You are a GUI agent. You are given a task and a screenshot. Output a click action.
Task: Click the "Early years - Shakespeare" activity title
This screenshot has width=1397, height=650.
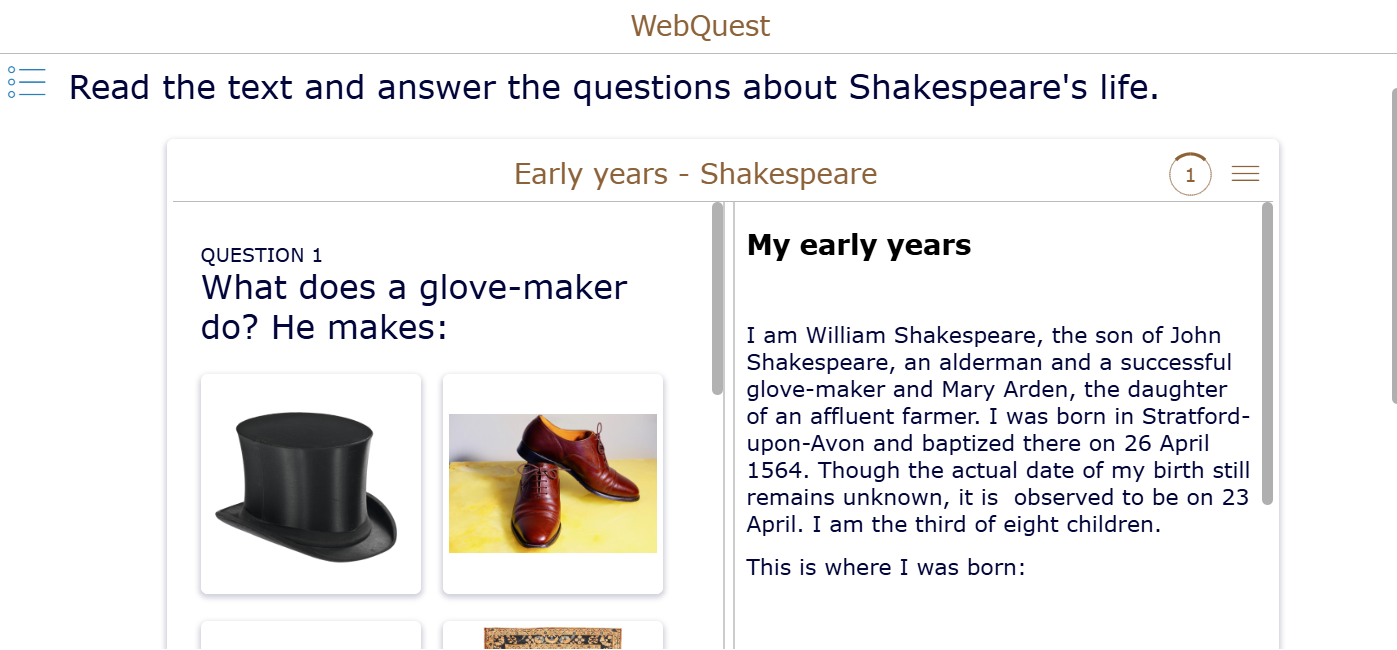(x=695, y=174)
